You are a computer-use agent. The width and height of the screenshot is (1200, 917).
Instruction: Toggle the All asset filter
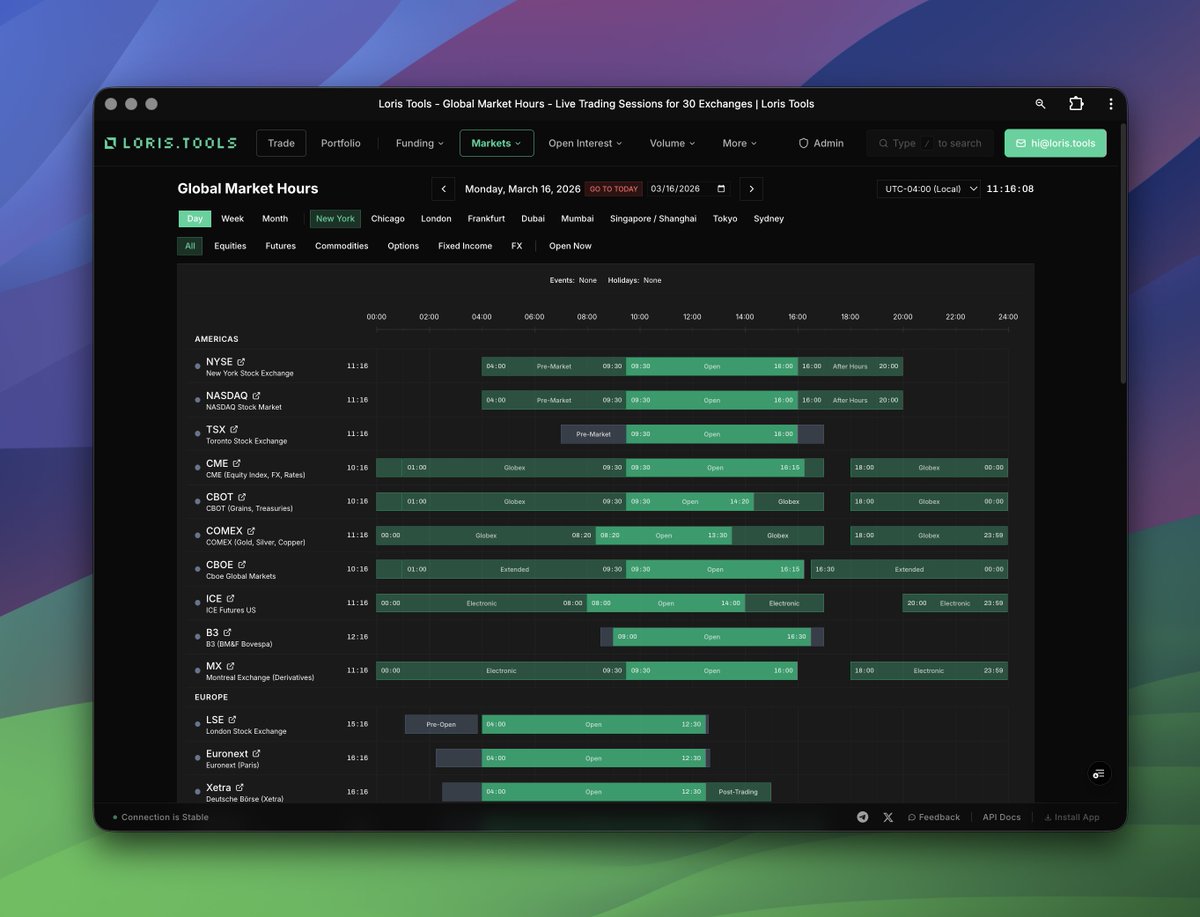click(x=190, y=246)
